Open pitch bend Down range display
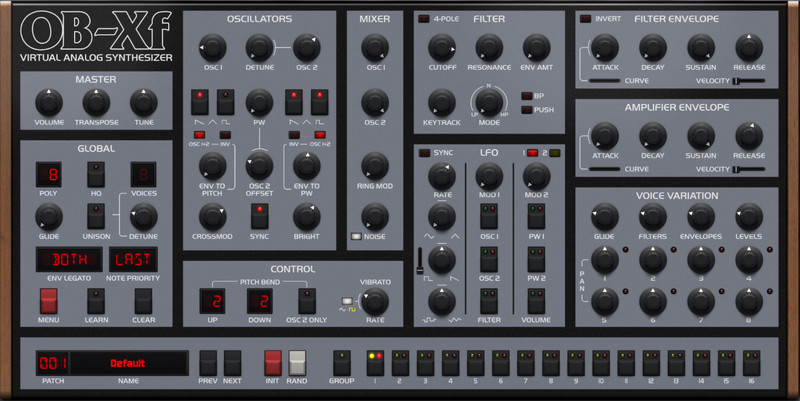 point(260,301)
